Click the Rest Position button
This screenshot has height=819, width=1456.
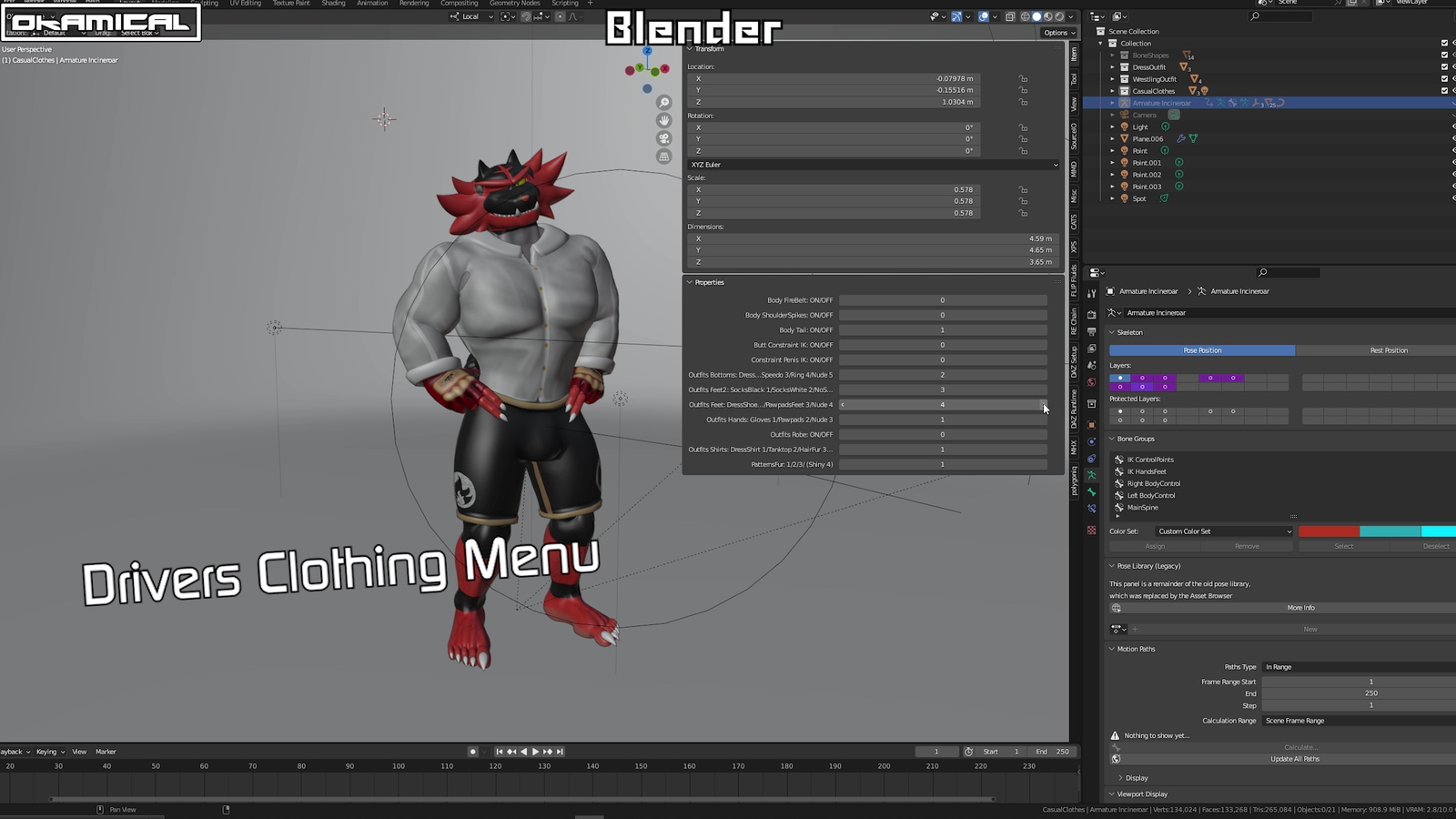point(1388,350)
